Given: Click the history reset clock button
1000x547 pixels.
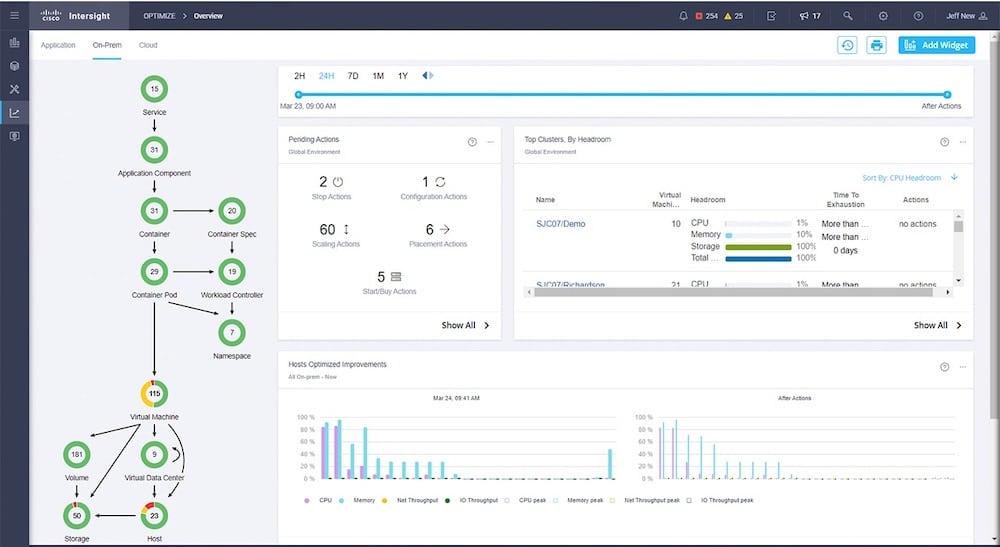Looking at the screenshot, I should (847, 45).
